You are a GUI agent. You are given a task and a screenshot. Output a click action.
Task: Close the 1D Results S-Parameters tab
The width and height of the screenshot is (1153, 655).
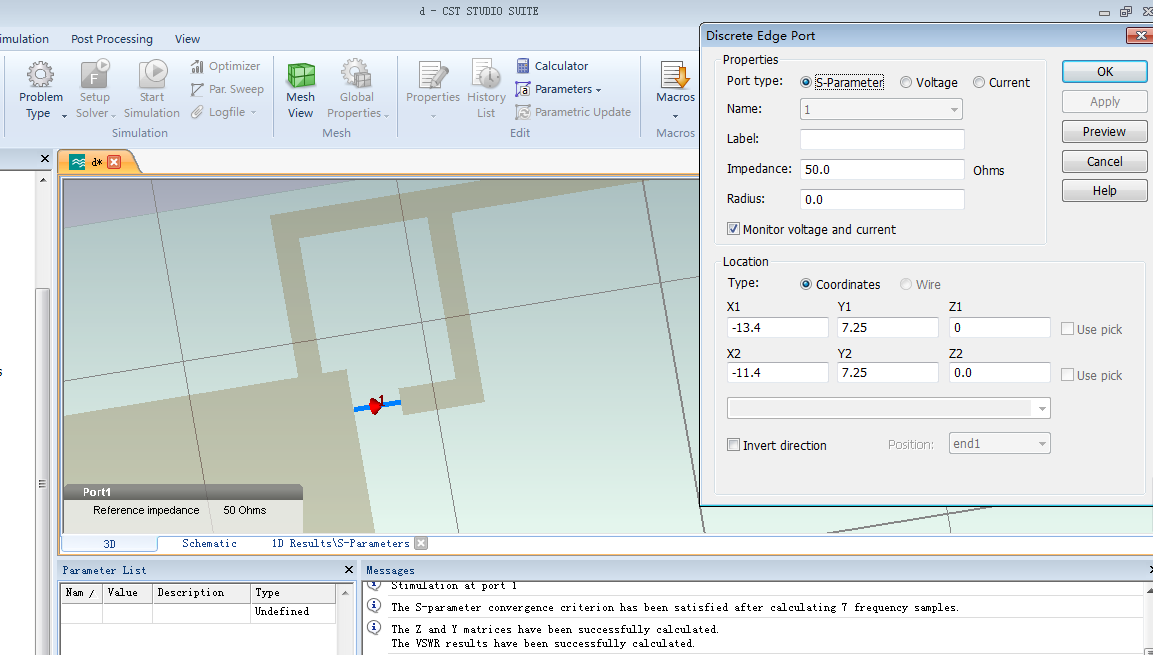click(421, 543)
